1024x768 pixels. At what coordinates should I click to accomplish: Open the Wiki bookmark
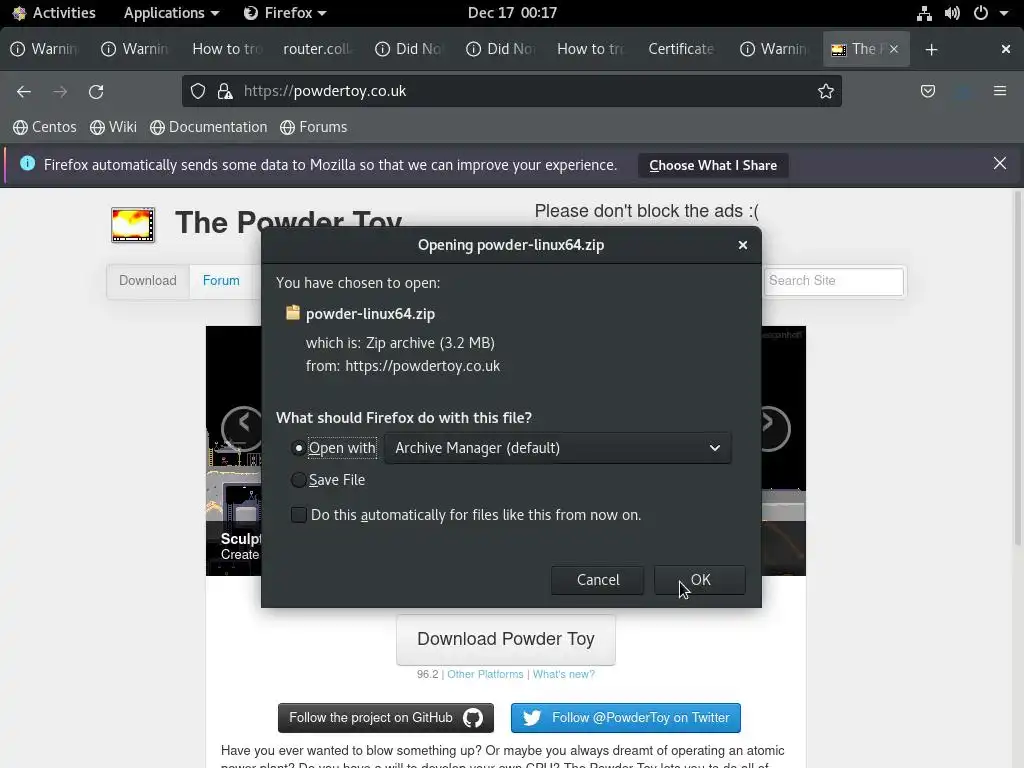click(114, 127)
